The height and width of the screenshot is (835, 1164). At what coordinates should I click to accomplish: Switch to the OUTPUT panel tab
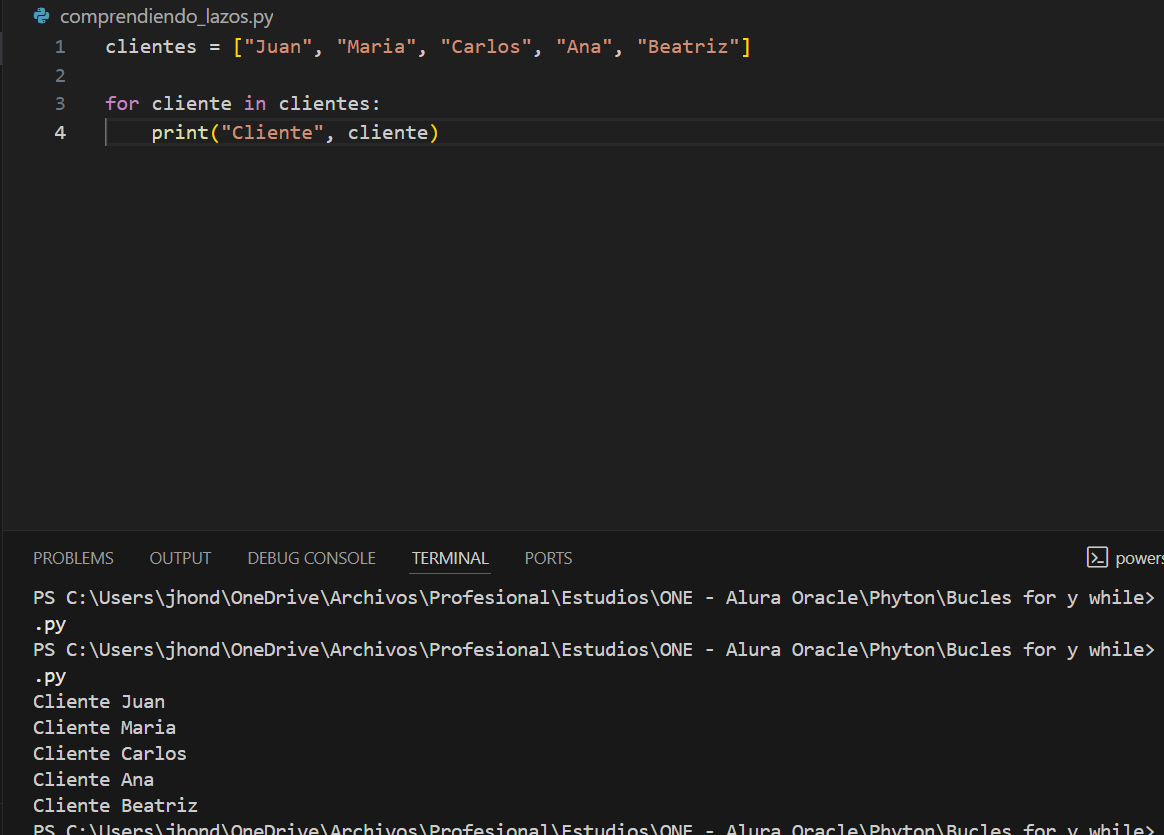pos(180,558)
